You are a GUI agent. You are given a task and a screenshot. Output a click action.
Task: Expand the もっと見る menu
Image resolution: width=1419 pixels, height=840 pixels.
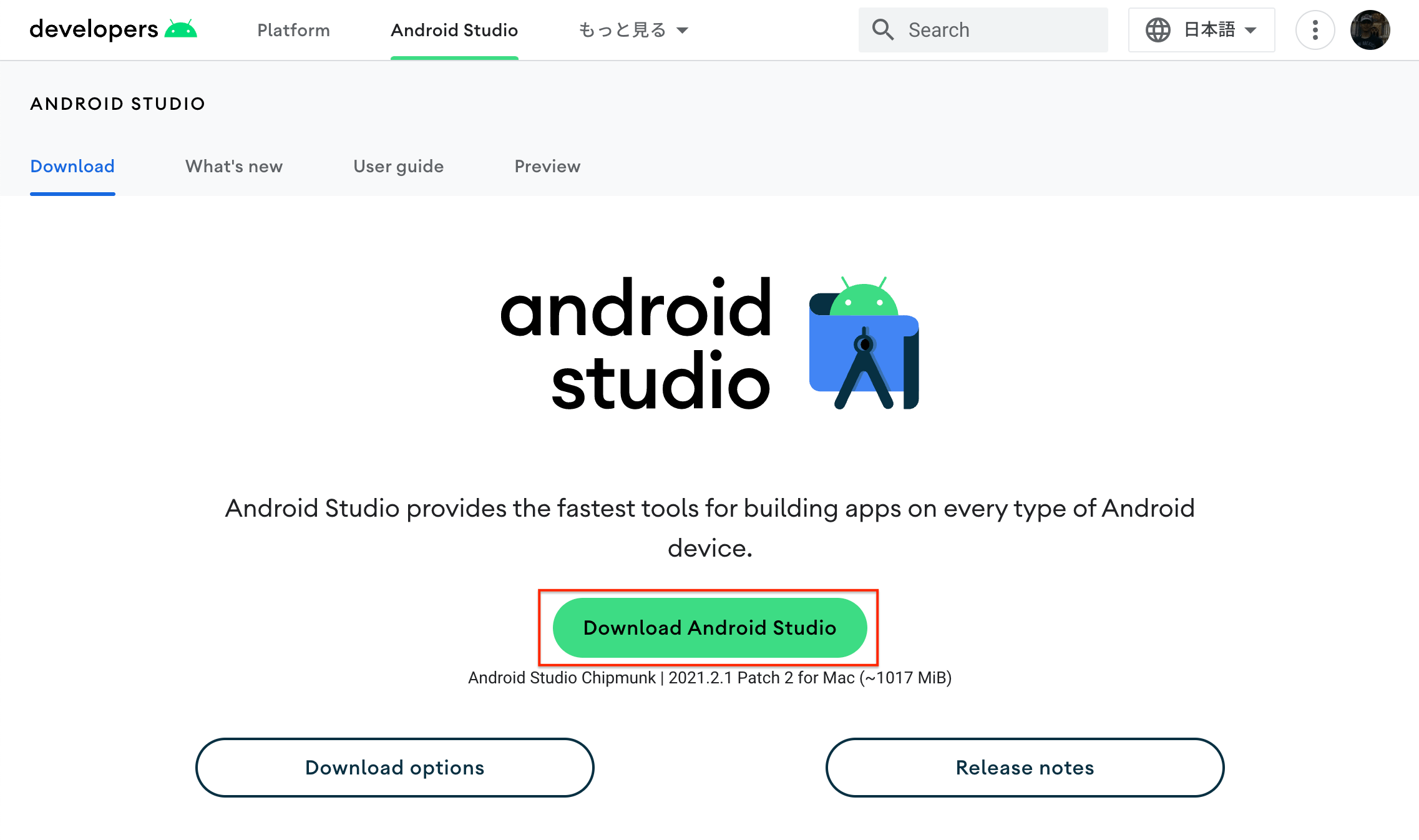(633, 30)
